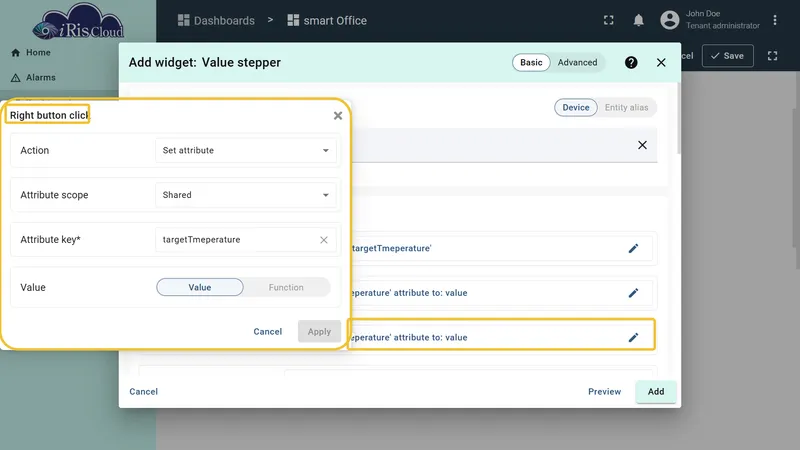Click the iRisCloud logo
800x450 pixels.
78,22
